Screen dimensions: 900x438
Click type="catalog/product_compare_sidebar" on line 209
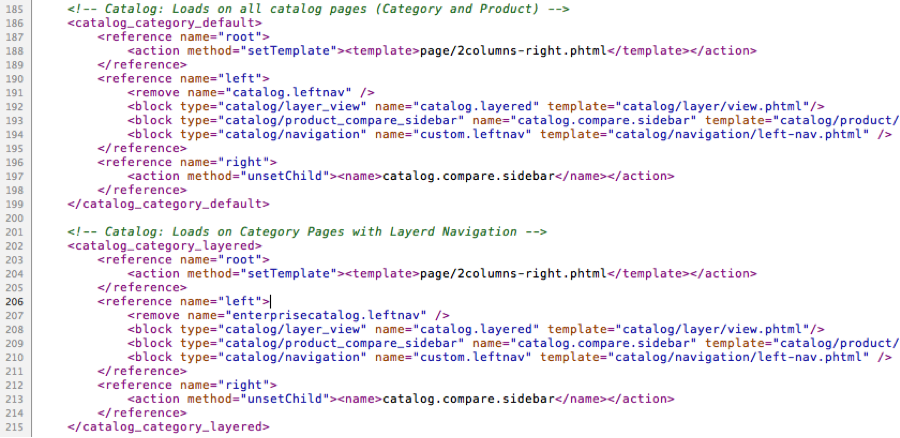pyautogui.click(x=322, y=343)
